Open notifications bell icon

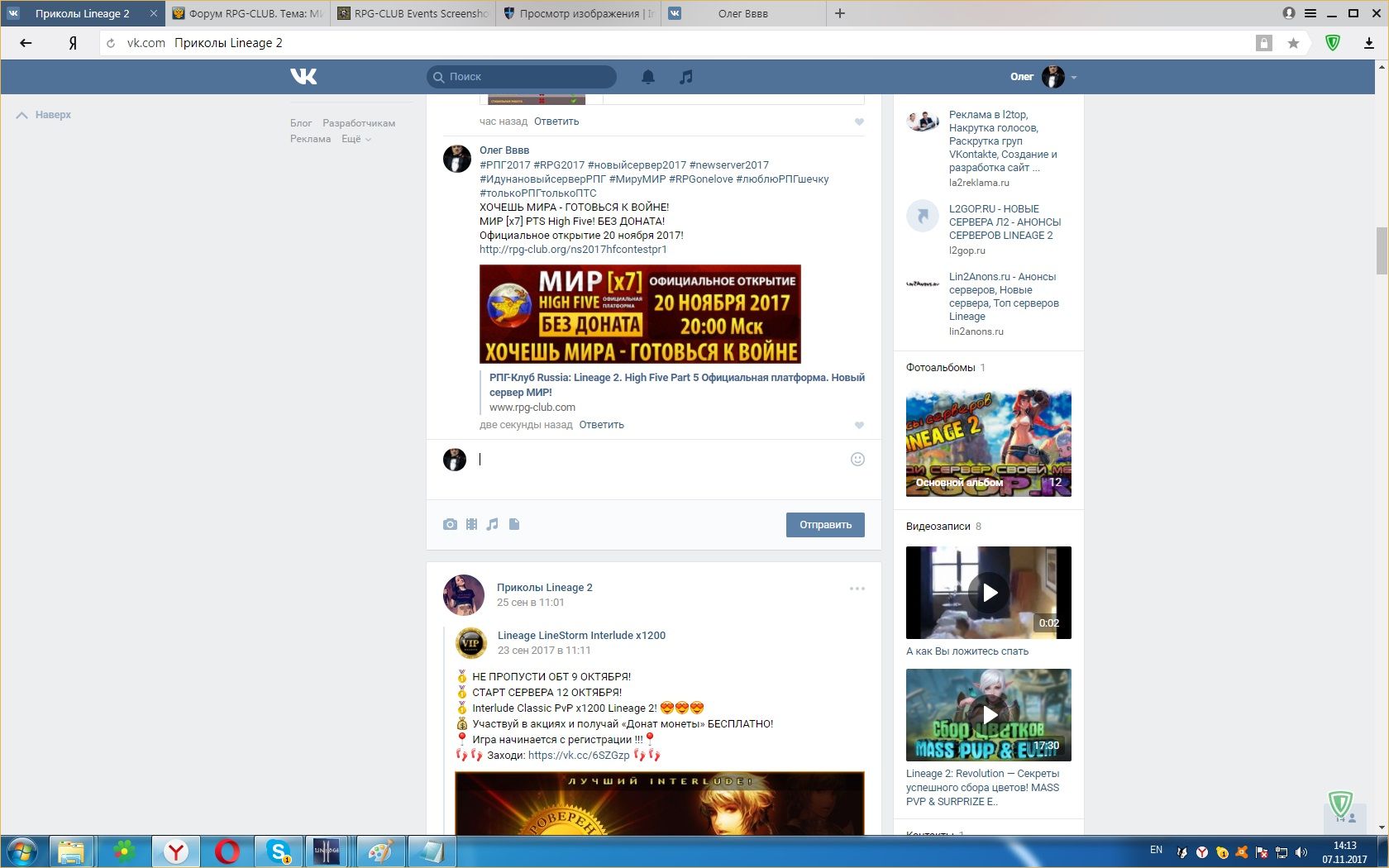pos(648,77)
